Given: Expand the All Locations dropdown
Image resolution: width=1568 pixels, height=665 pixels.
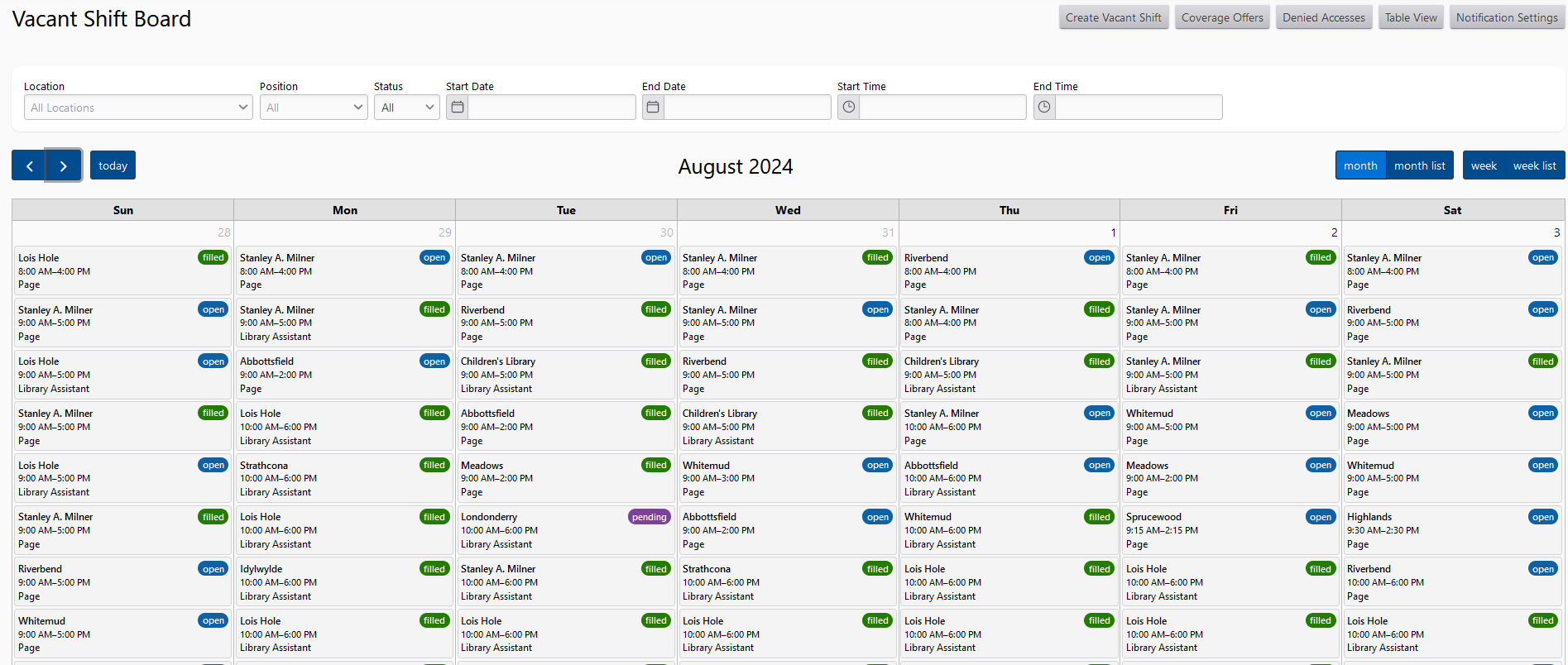Looking at the screenshot, I should 138,108.
